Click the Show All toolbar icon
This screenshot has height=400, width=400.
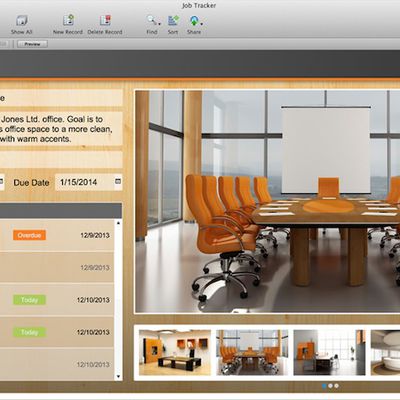coord(22,21)
